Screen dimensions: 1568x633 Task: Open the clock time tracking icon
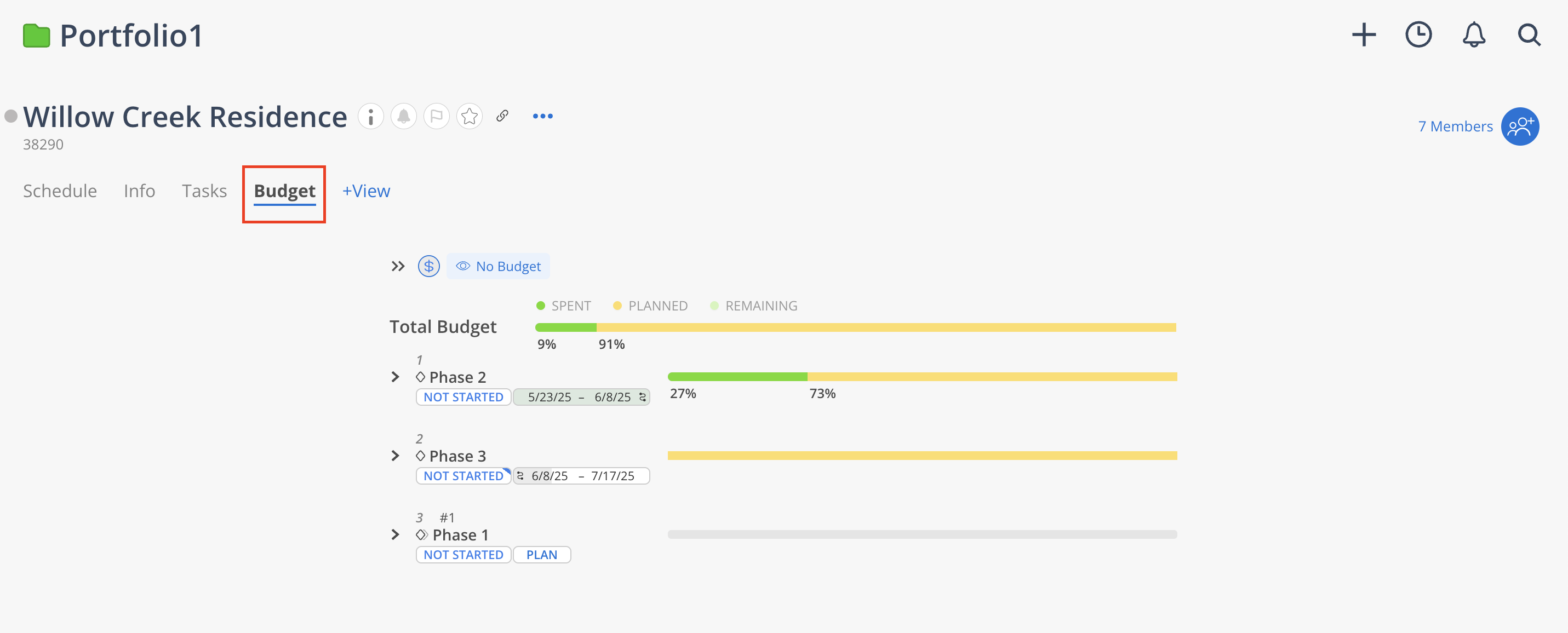(x=1418, y=34)
